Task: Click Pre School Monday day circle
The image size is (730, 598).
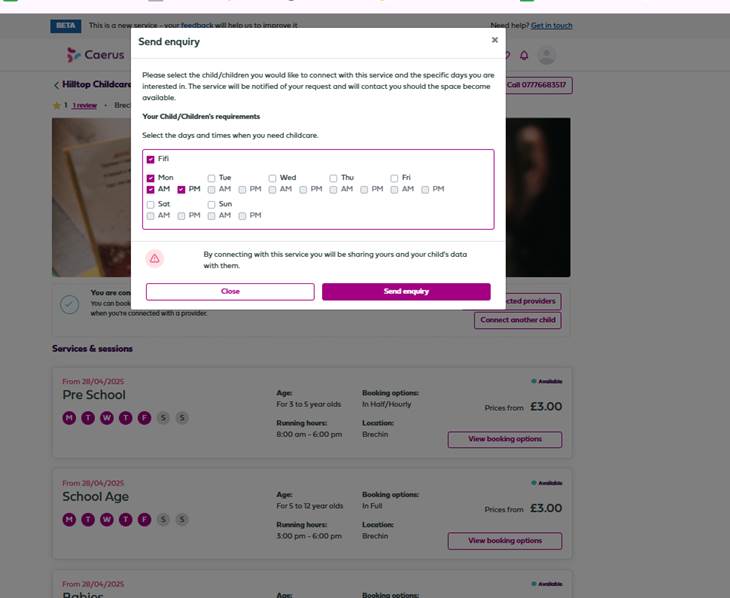Action: (x=69, y=418)
